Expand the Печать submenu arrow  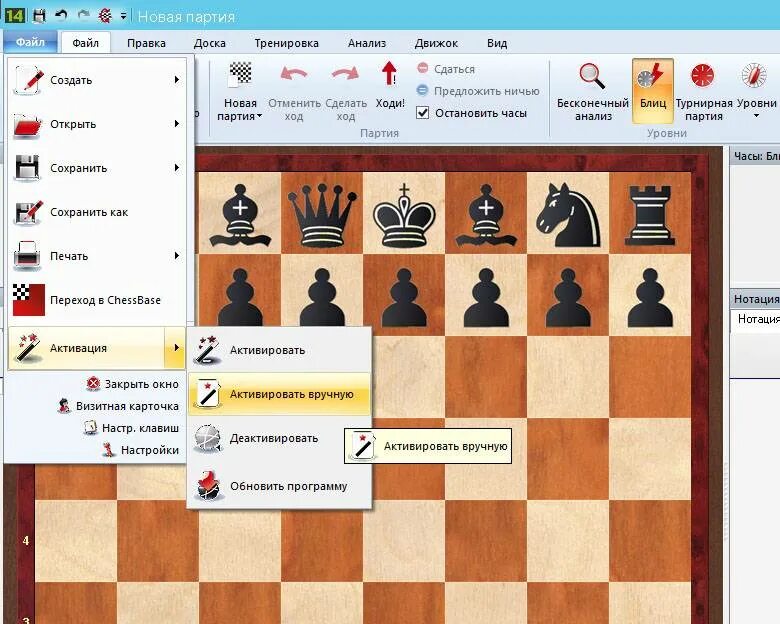pyautogui.click(x=177, y=256)
